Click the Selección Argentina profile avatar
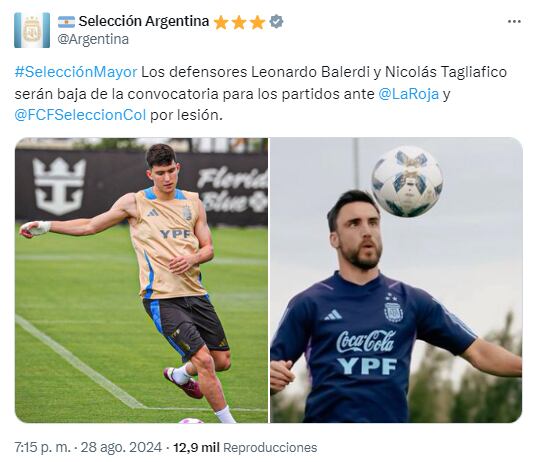The image size is (536, 462). pos(32,30)
